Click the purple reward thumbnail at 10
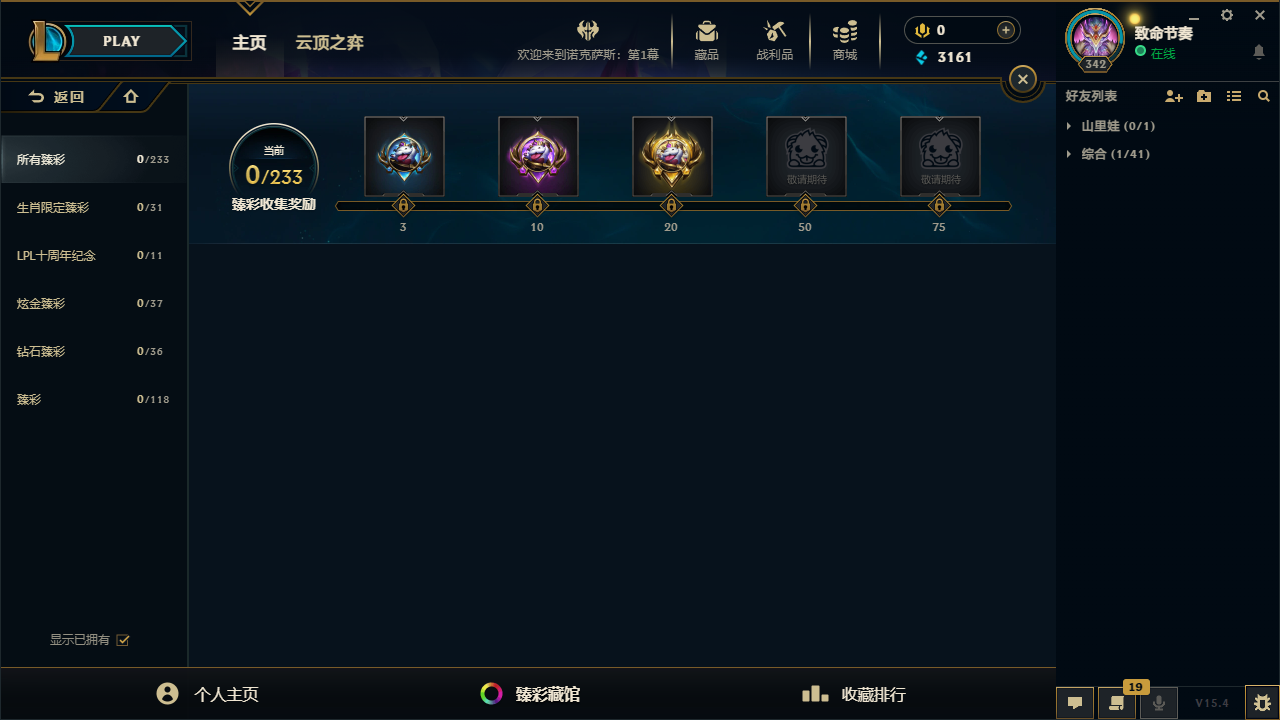This screenshot has width=1280, height=720. (x=538, y=156)
